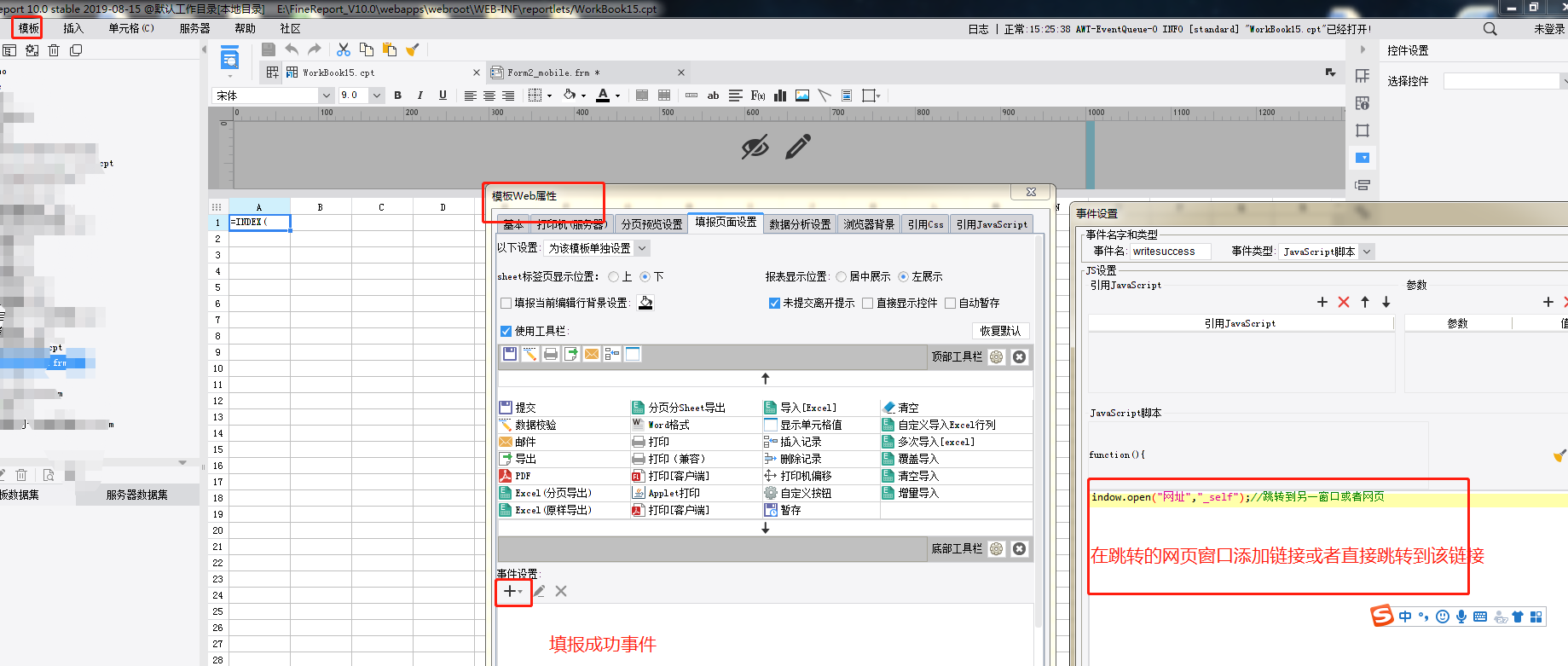Switch to the 数据分析设置 tab
Viewport: 1568px width, 666px height.
[800, 224]
